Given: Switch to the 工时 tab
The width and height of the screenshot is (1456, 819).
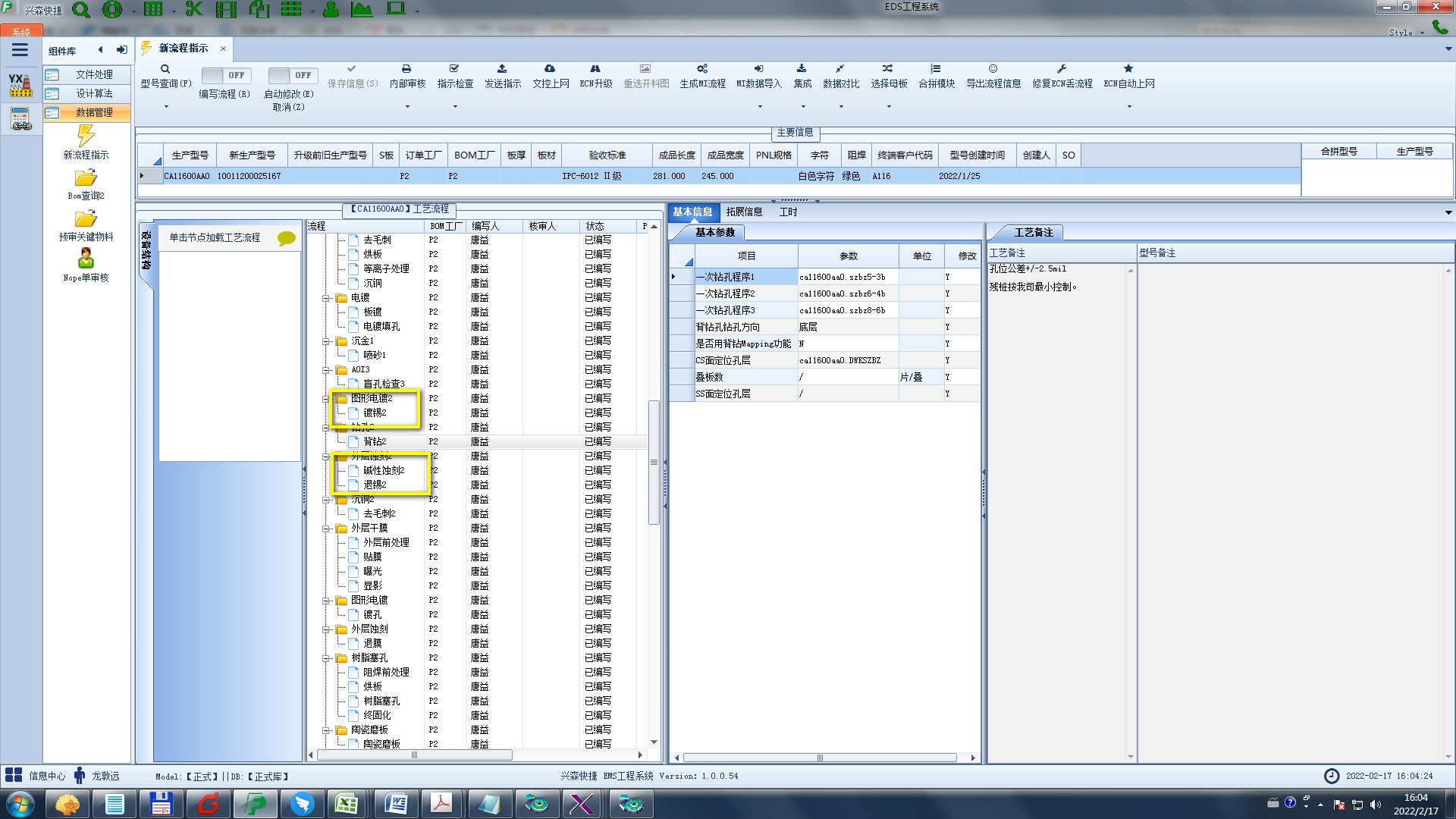Looking at the screenshot, I should coord(788,212).
